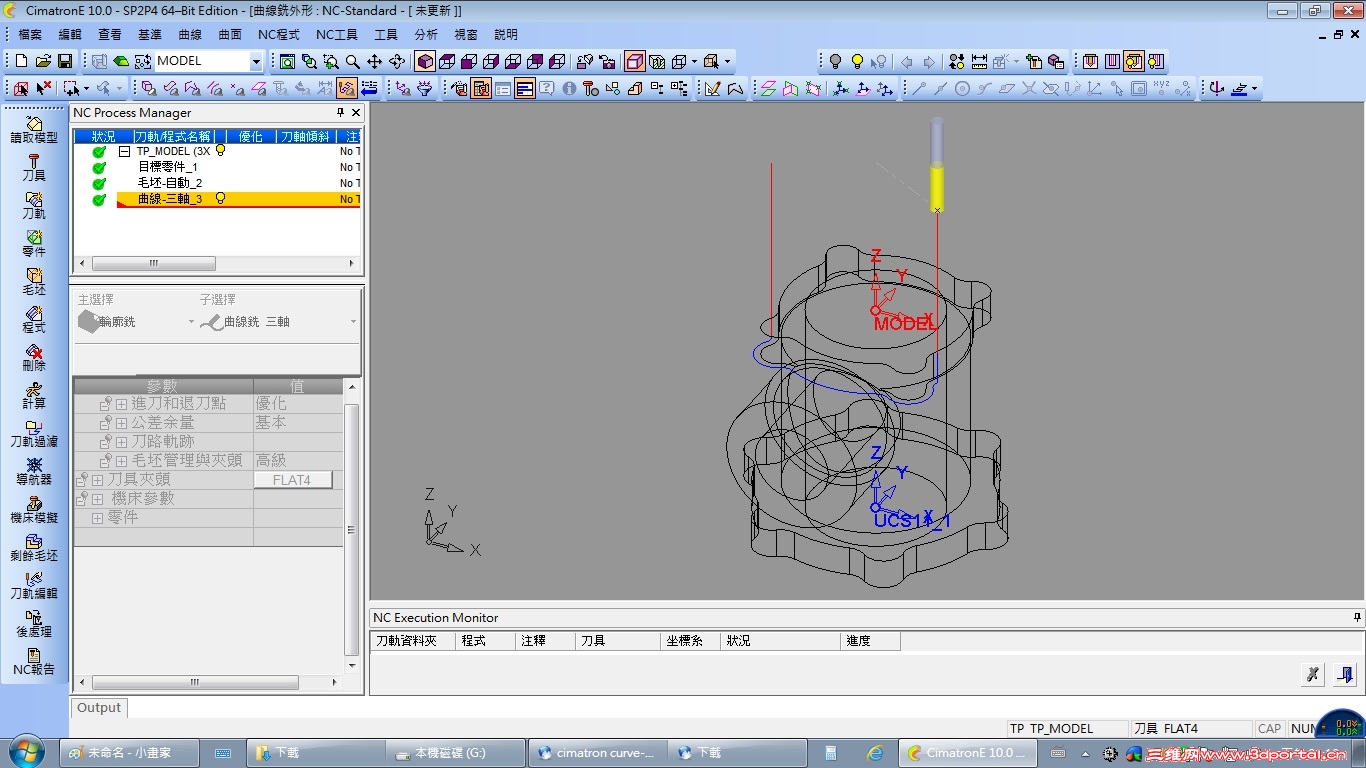Expand the 刀具夾頭 parameter group
The width and height of the screenshot is (1366, 768).
pos(98,480)
